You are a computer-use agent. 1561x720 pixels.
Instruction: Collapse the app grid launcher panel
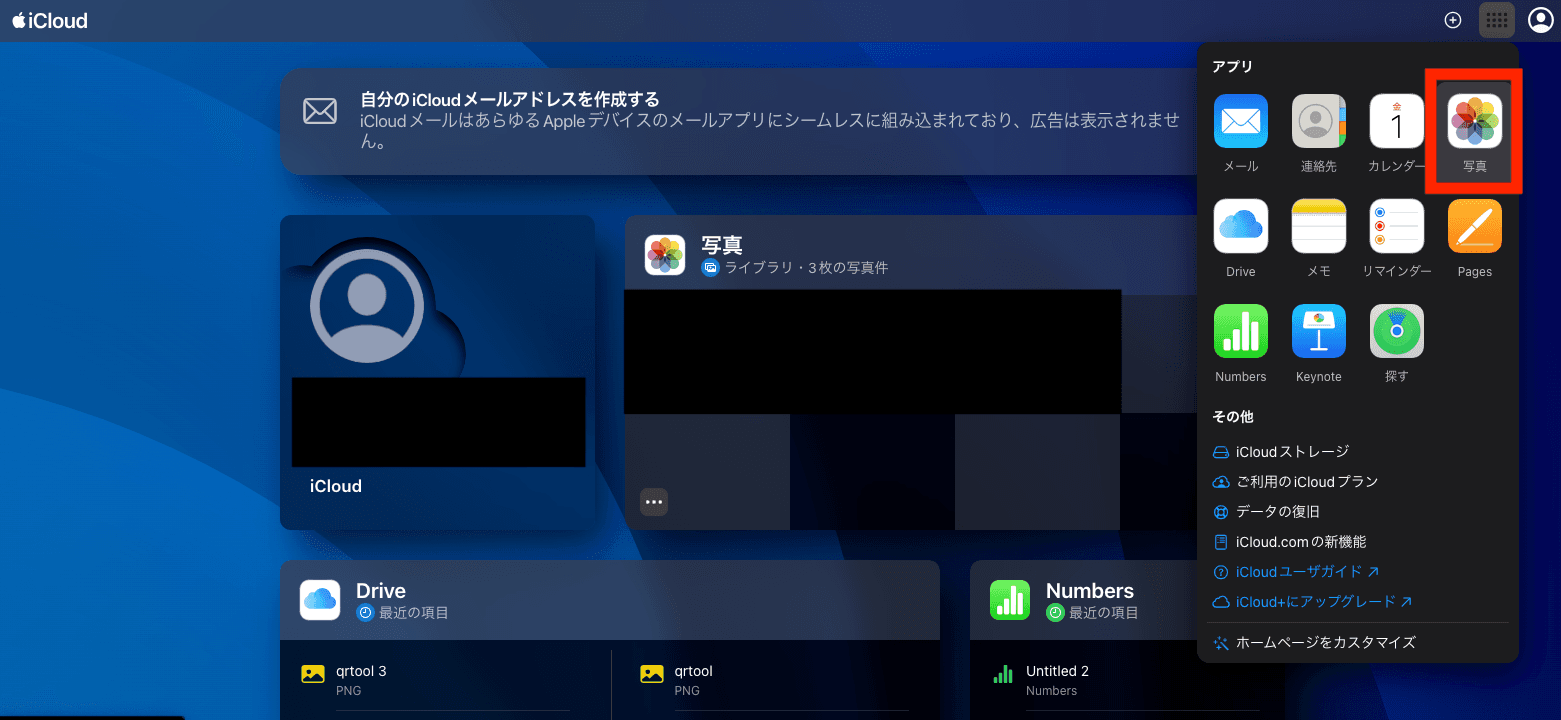pyautogui.click(x=1496, y=19)
